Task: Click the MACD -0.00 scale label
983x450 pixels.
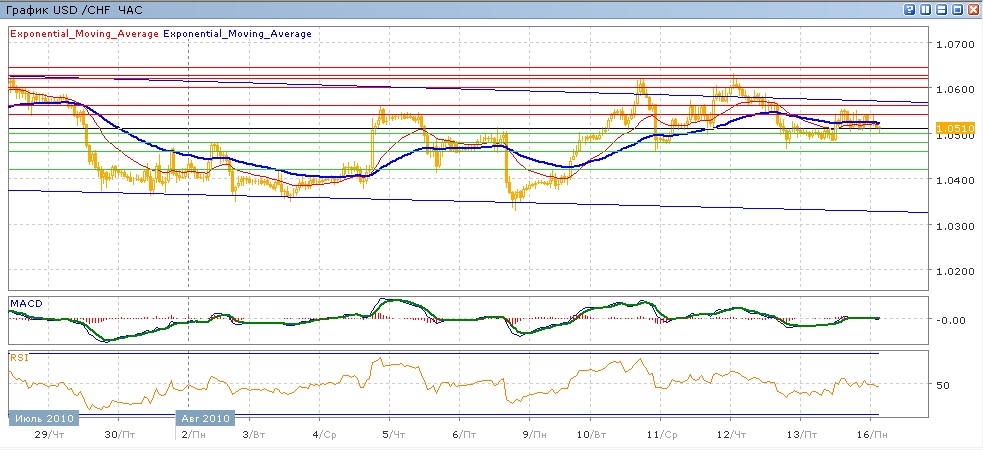Action: (951, 320)
